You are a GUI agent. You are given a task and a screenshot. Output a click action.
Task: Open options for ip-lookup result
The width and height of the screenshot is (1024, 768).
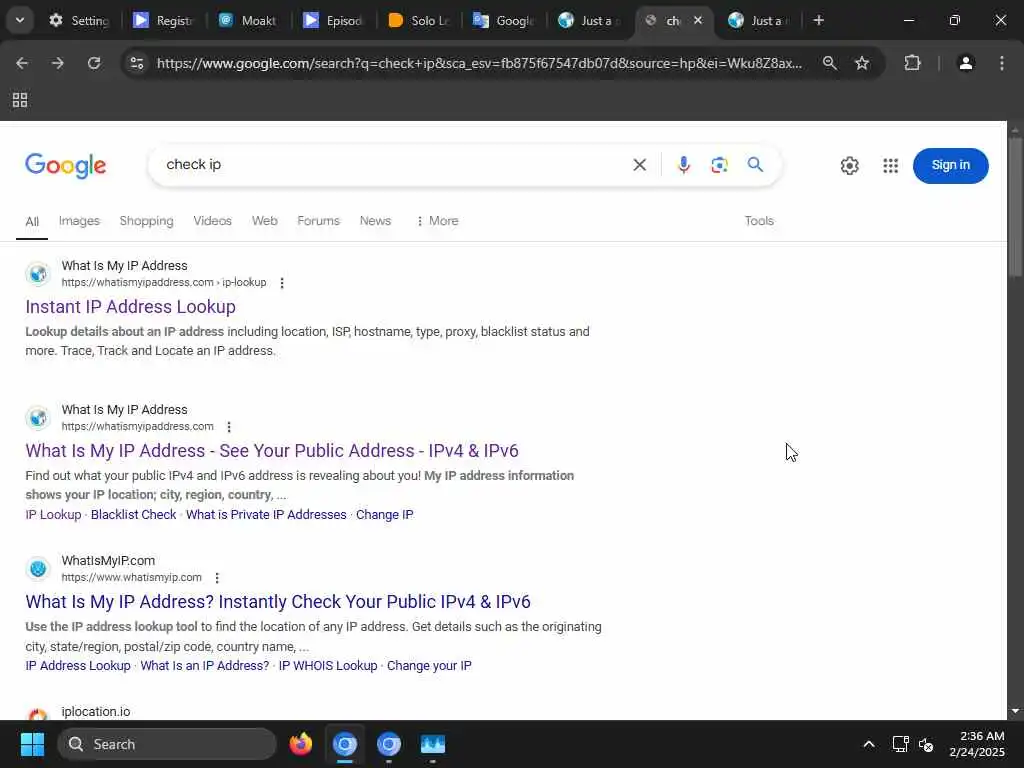coord(281,283)
